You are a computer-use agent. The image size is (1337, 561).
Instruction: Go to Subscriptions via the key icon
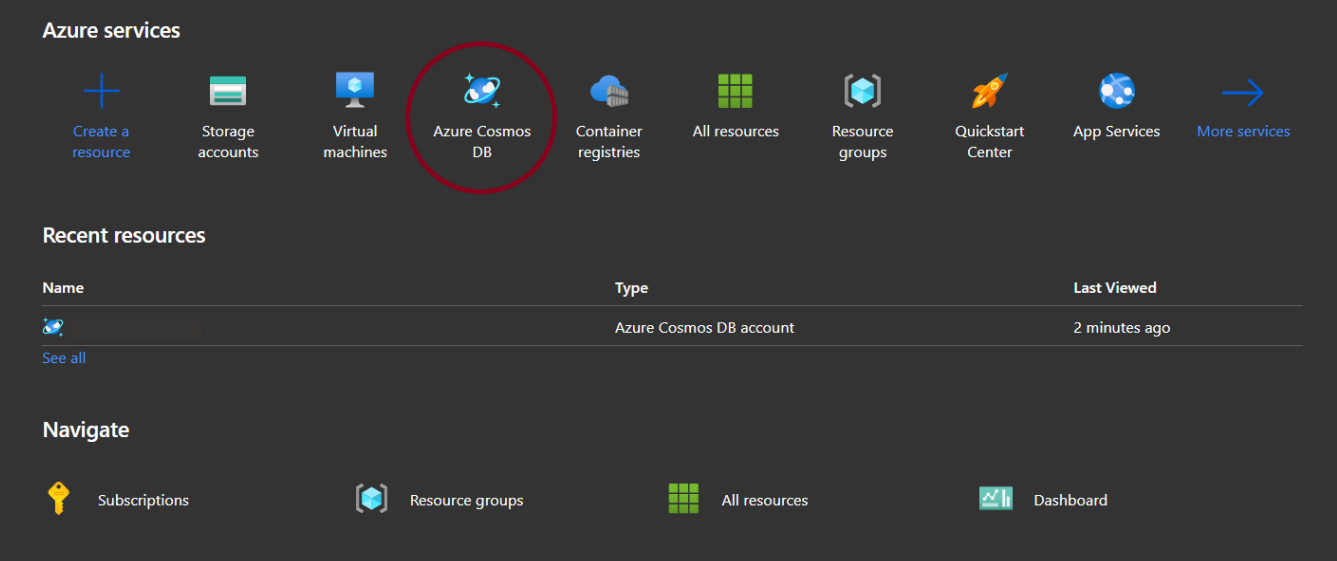tap(59, 499)
